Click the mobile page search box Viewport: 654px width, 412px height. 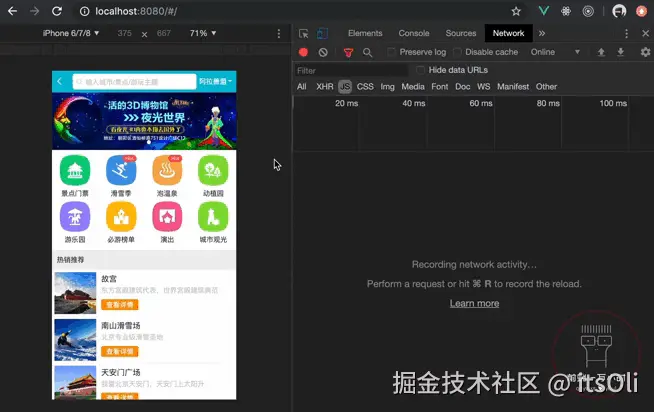(x=134, y=82)
